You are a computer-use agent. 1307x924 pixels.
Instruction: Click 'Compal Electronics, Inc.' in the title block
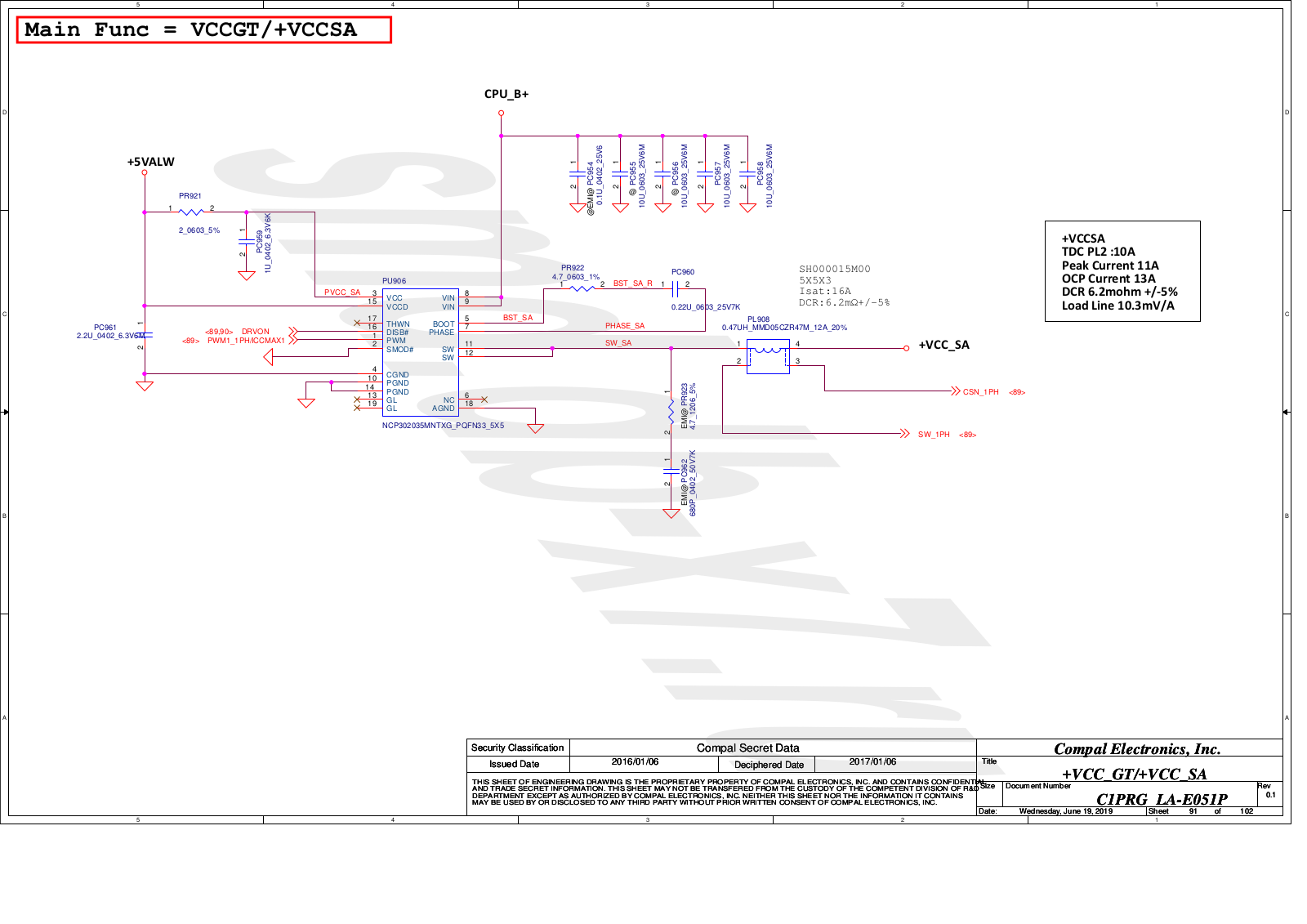[1137, 749]
